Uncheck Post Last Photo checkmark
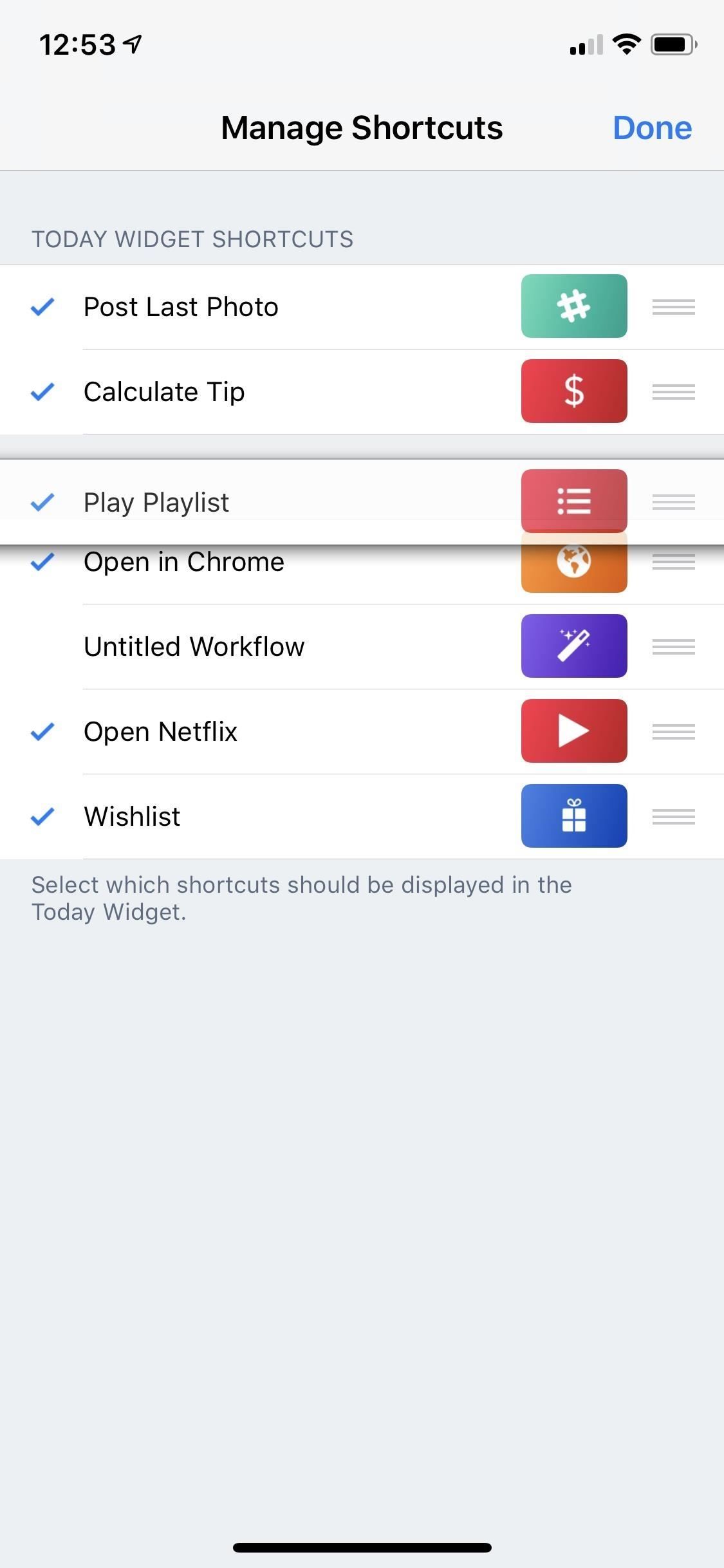The height and width of the screenshot is (1568, 724). [x=42, y=307]
